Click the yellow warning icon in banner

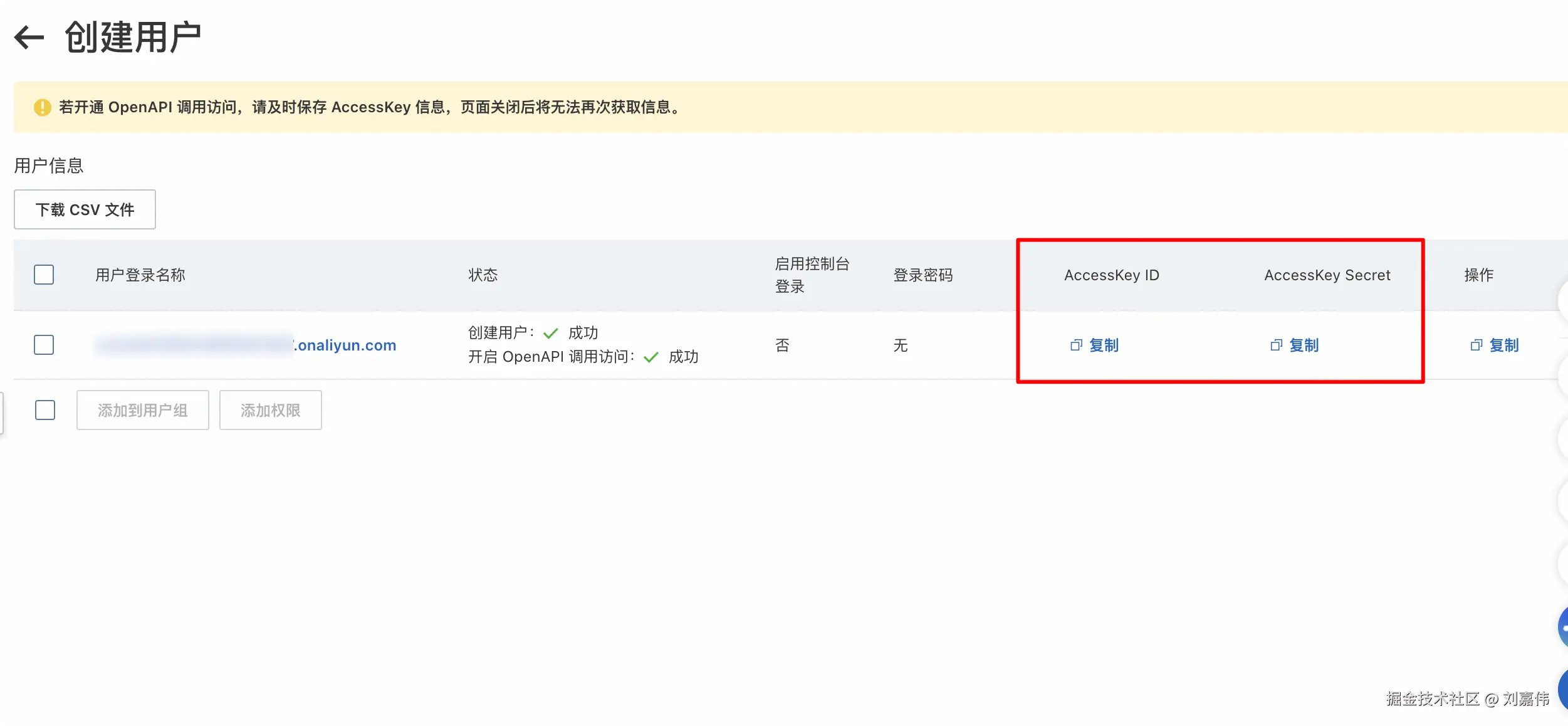pos(42,107)
